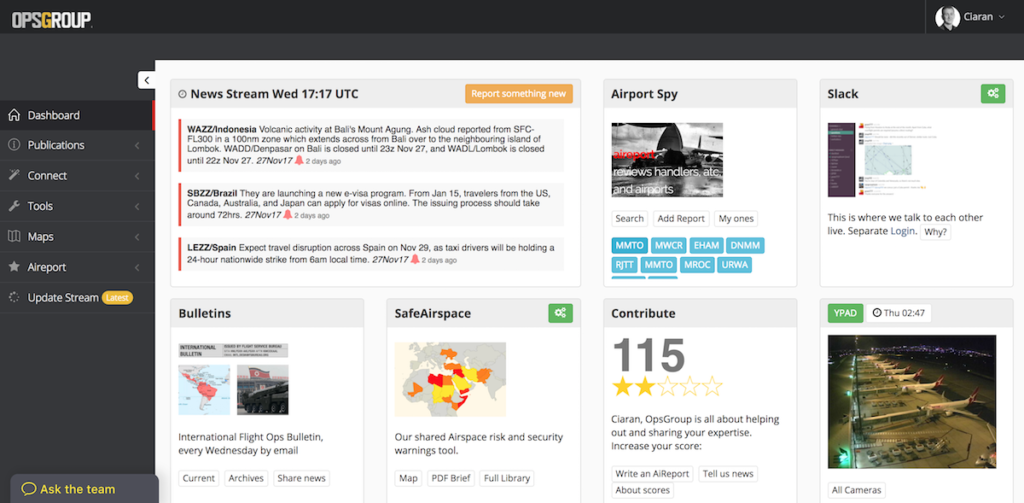The height and width of the screenshot is (503, 1024).
Task: Click the Aireport star icon
Action: click(14, 267)
